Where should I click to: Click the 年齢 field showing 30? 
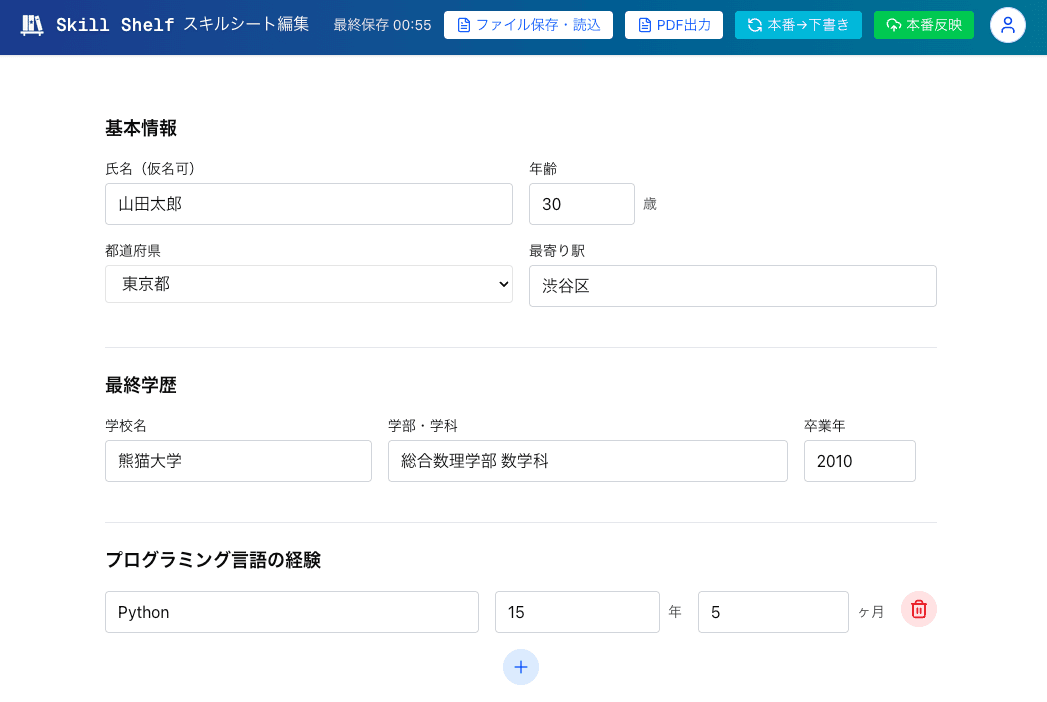pyautogui.click(x=582, y=204)
